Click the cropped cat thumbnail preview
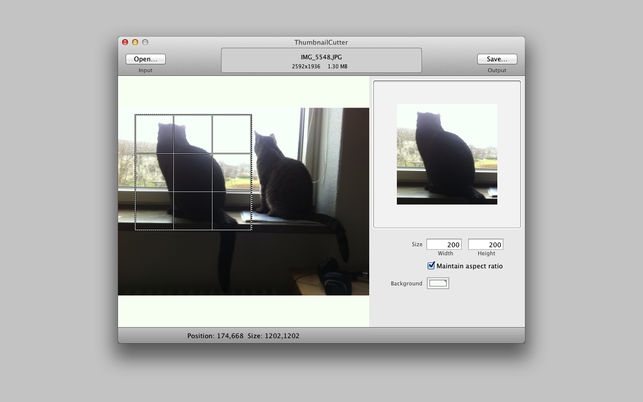This screenshot has width=643, height=402. point(447,154)
